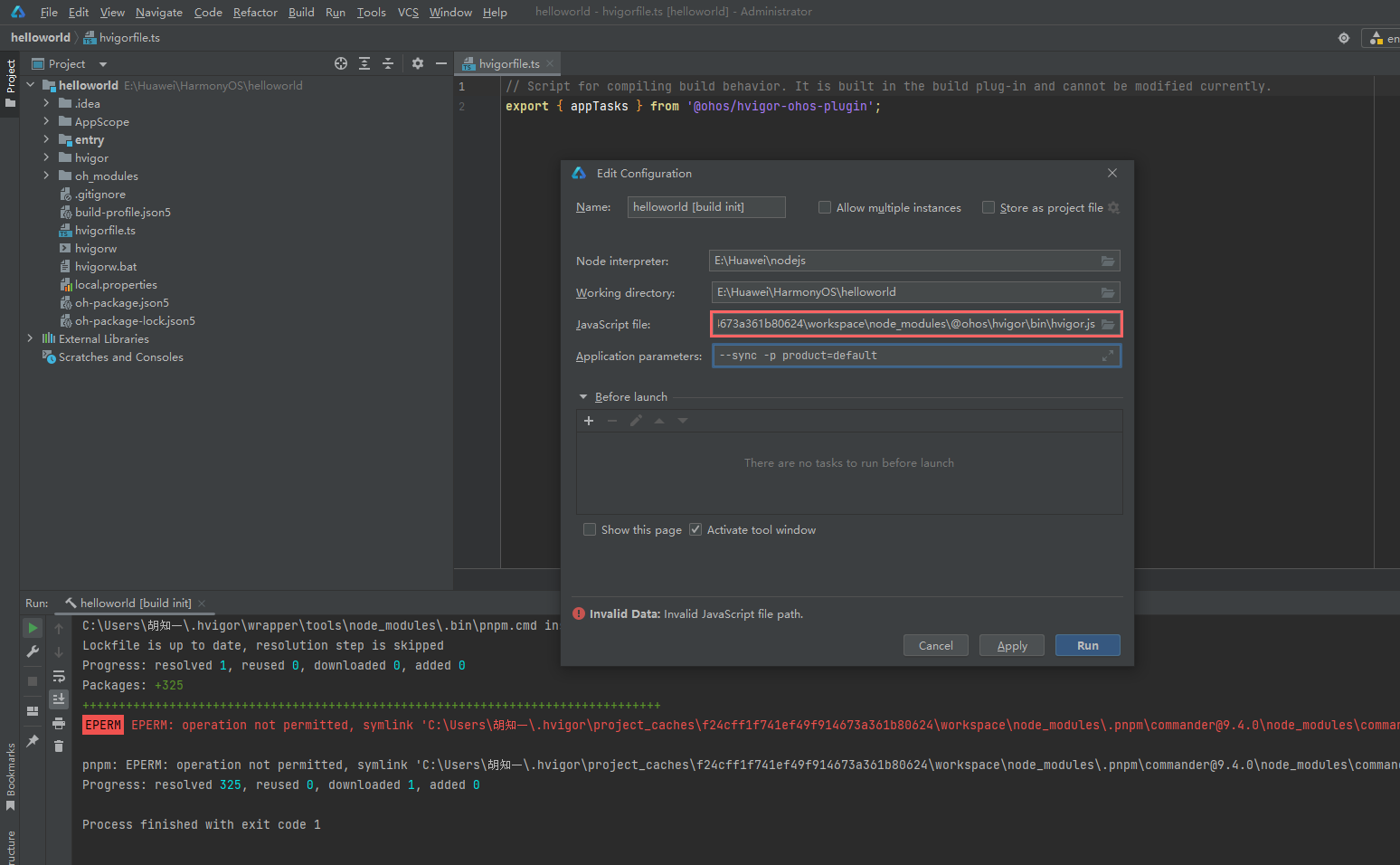
Task: Select build-profile.json5 in the project tree
Action: [x=123, y=212]
